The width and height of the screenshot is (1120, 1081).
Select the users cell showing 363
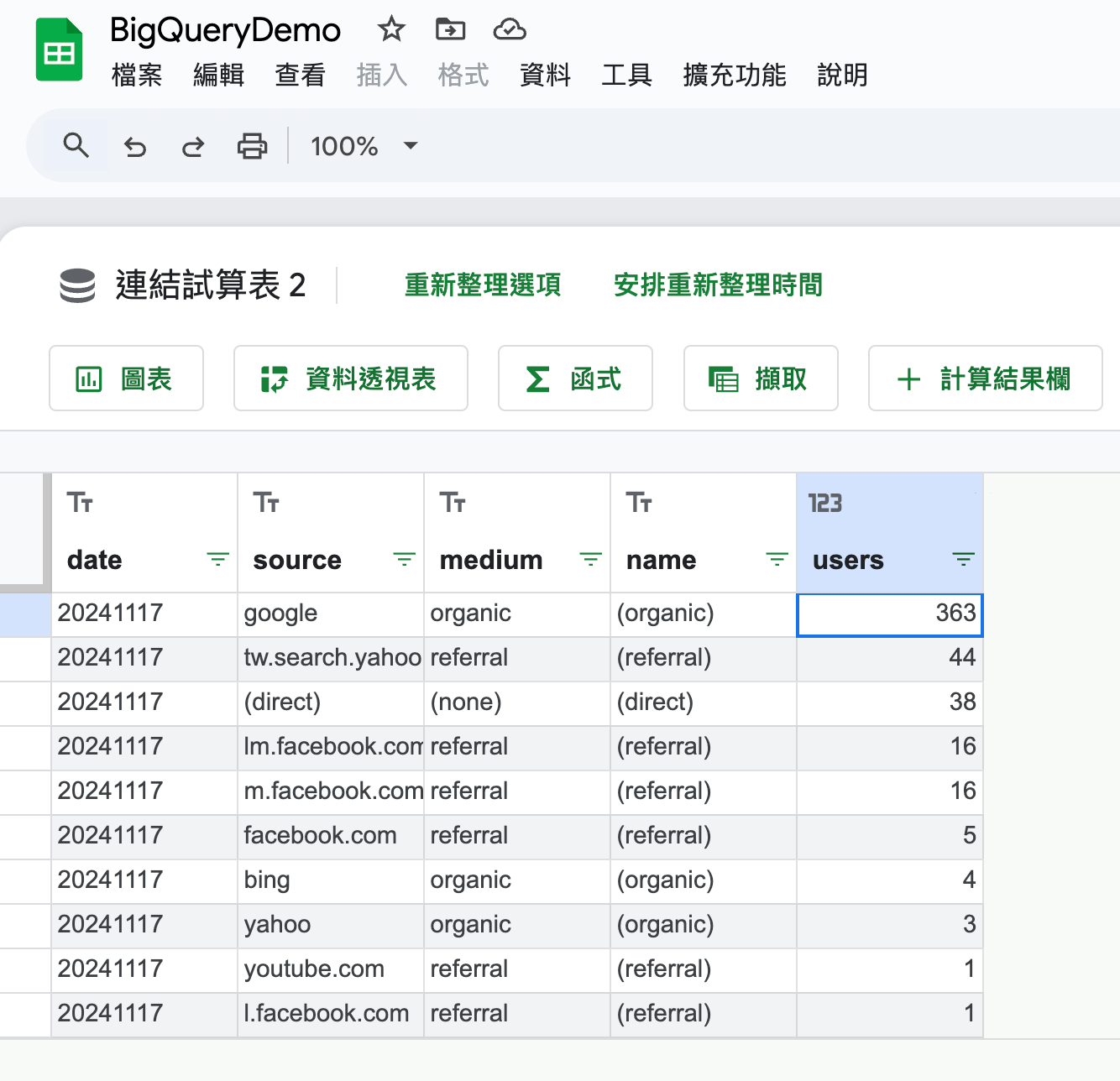890,614
